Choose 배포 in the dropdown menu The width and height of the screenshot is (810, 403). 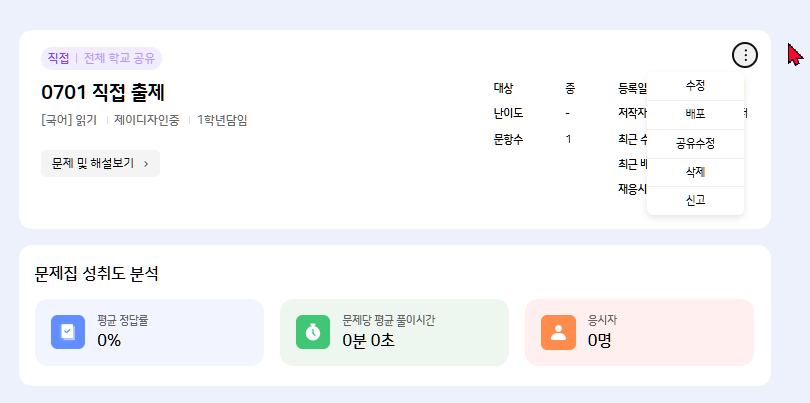coord(695,114)
